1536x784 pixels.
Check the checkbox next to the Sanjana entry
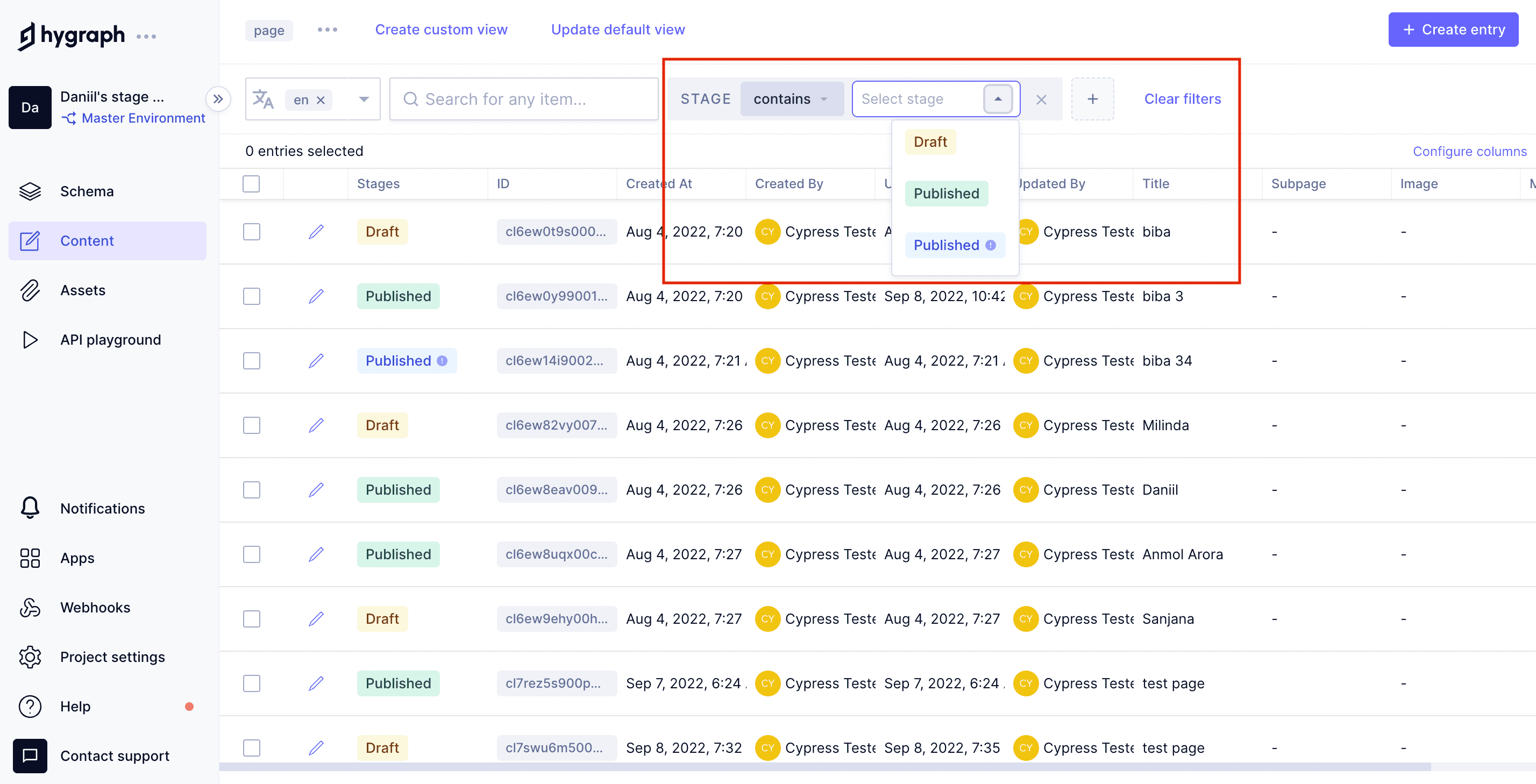click(x=251, y=619)
